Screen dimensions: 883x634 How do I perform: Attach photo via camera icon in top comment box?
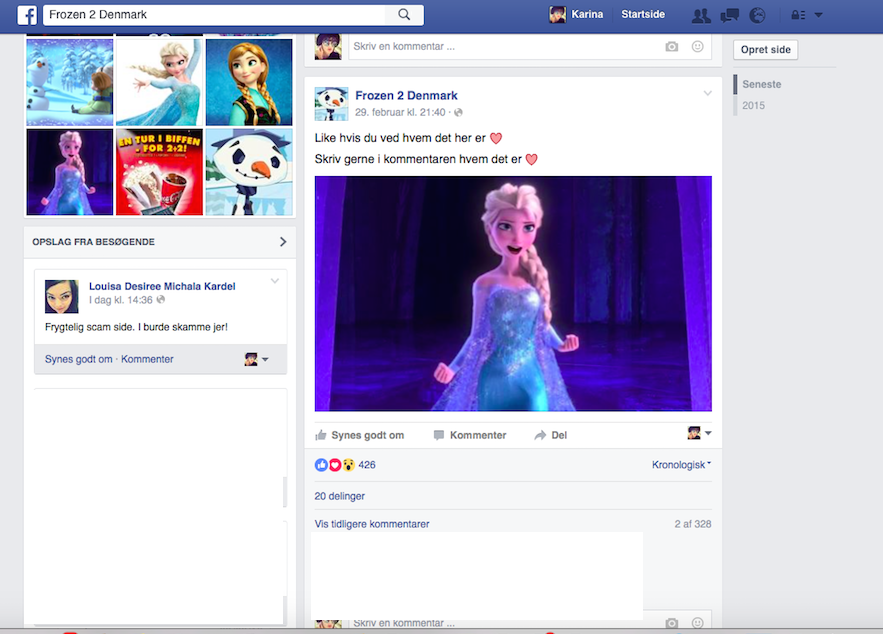coord(671,47)
